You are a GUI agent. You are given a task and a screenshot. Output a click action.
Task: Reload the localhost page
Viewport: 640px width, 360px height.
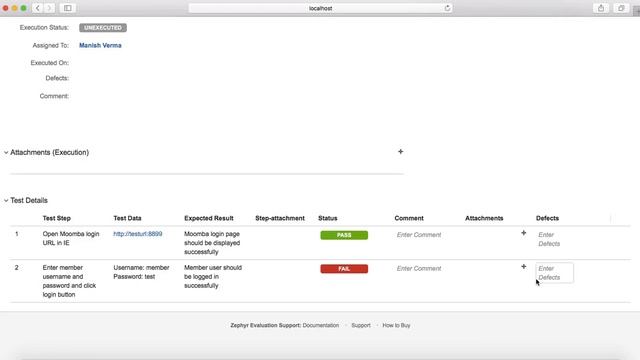(447, 8)
